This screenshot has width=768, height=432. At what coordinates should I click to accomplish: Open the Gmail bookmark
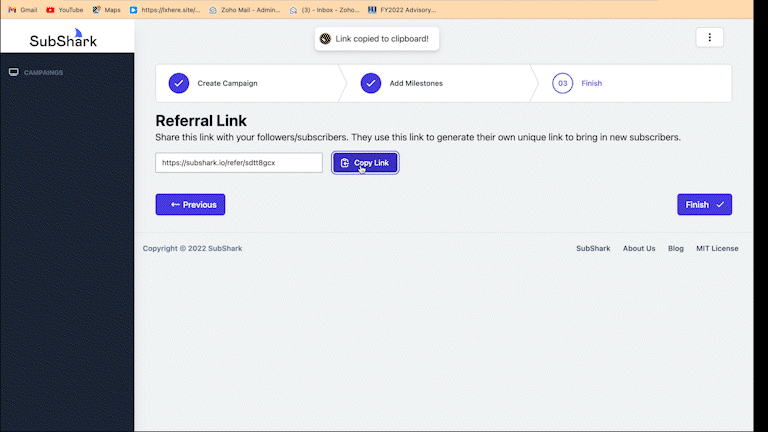[23, 10]
